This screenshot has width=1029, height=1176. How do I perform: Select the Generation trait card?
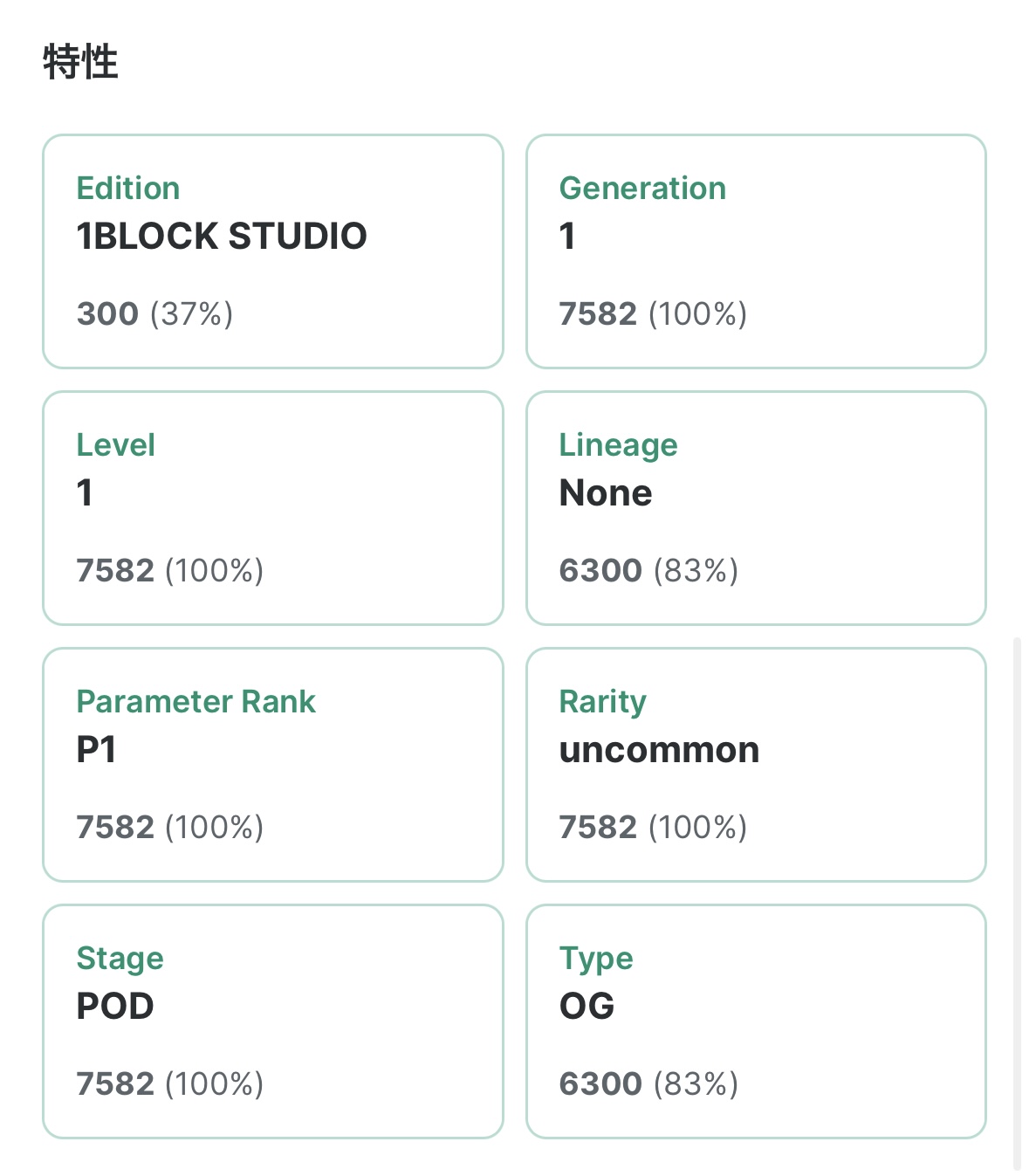(x=756, y=251)
